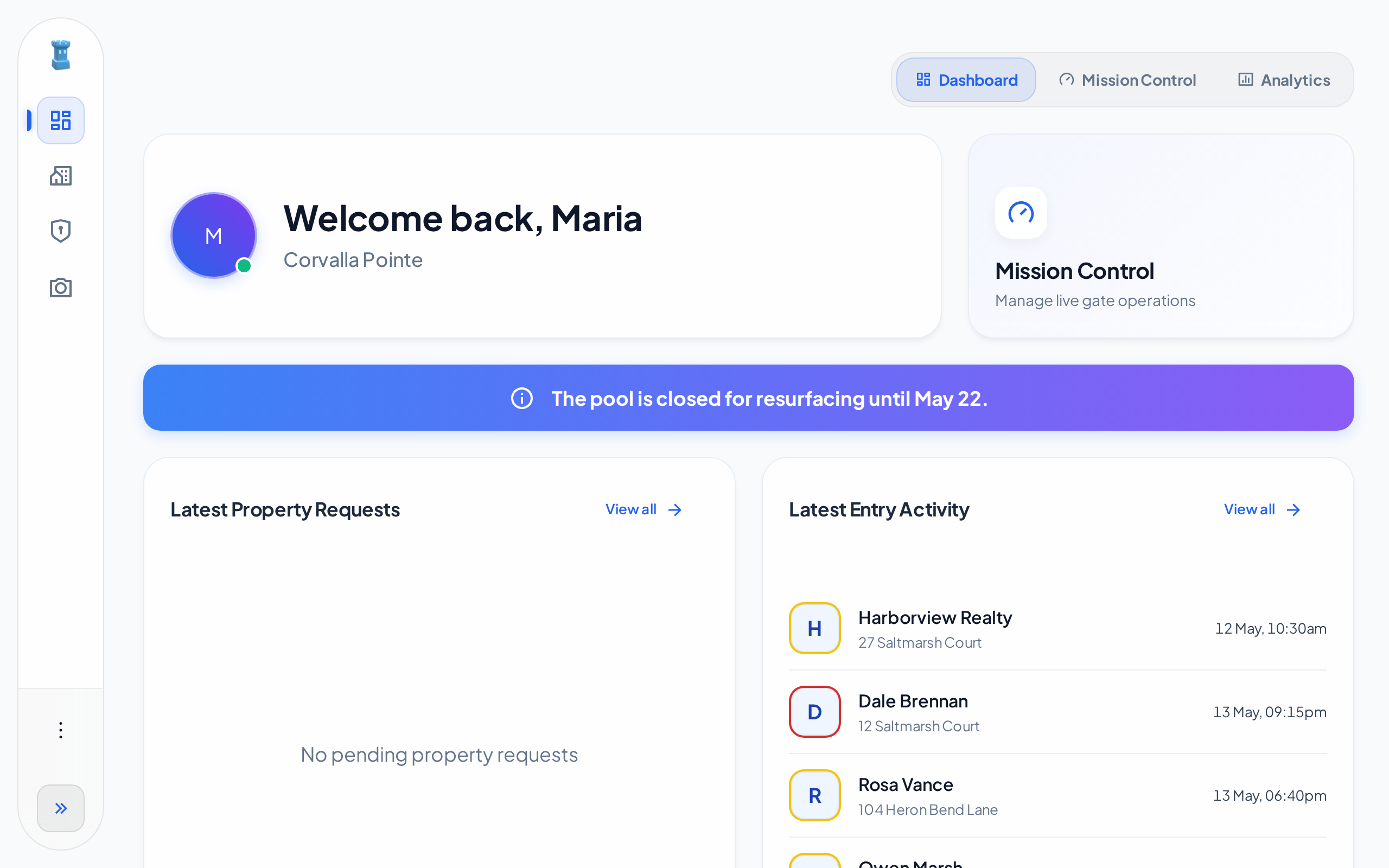Click the info icon in pool banner
1389x868 pixels.
(522, 398)
